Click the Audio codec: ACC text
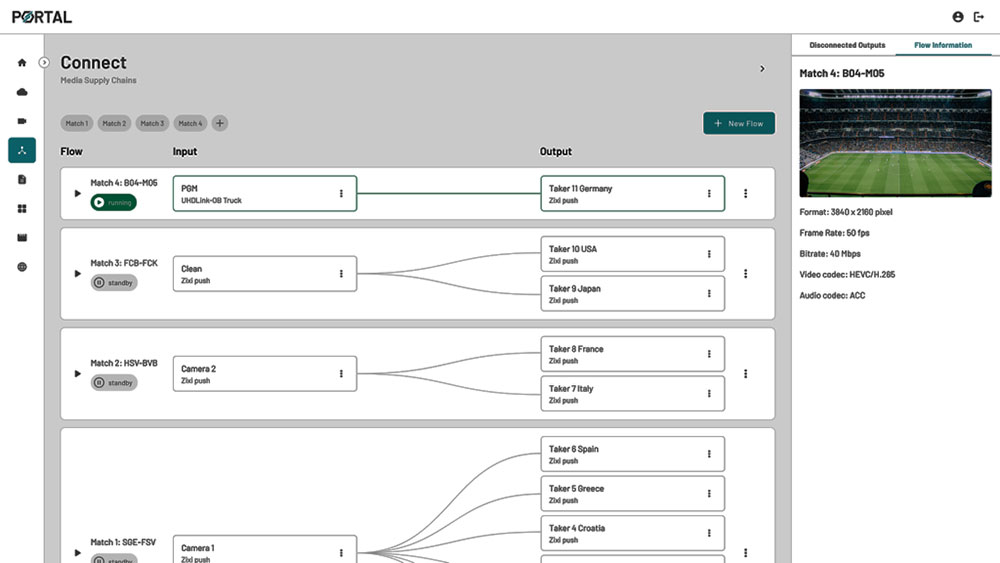This screenshot has height=563, width=1000. point(832,296)
